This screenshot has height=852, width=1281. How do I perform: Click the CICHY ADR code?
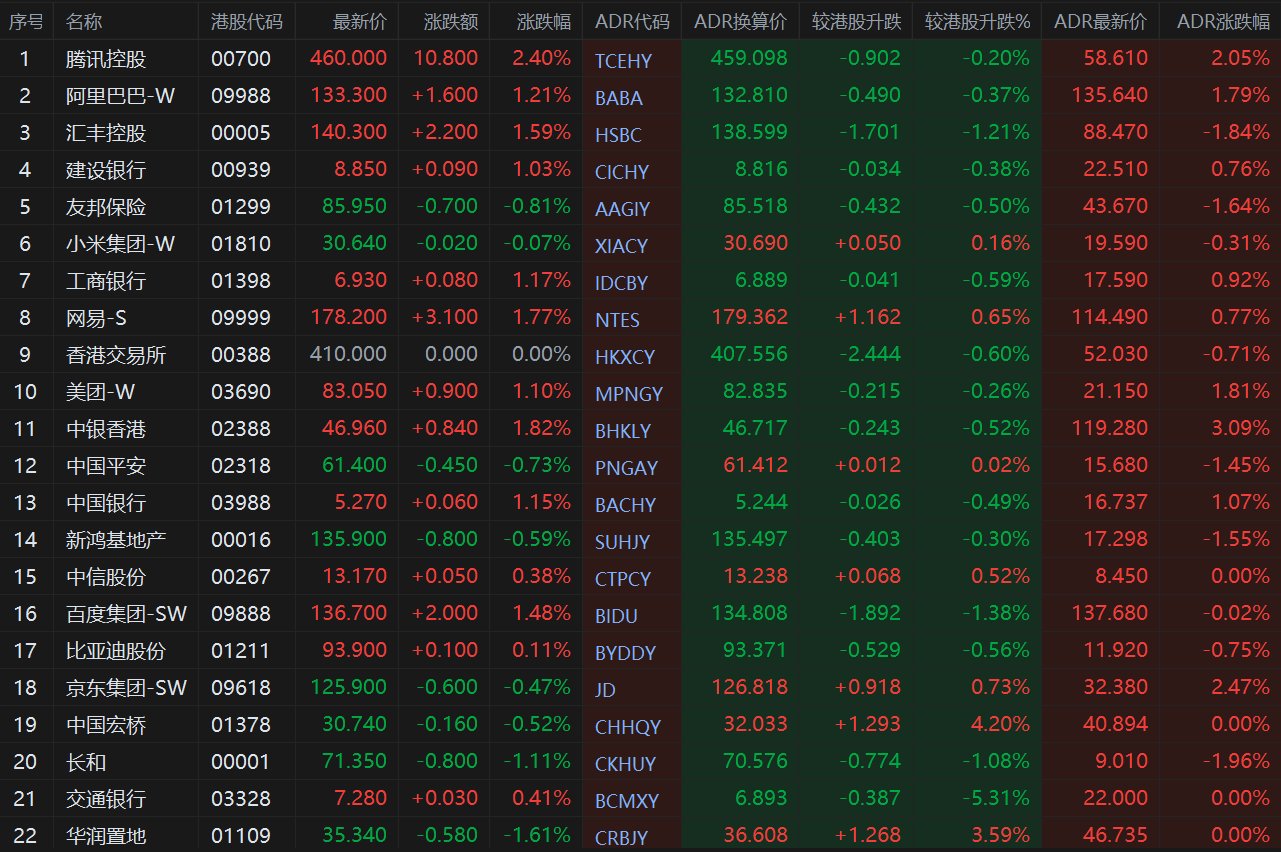click(x=622, y=173)
